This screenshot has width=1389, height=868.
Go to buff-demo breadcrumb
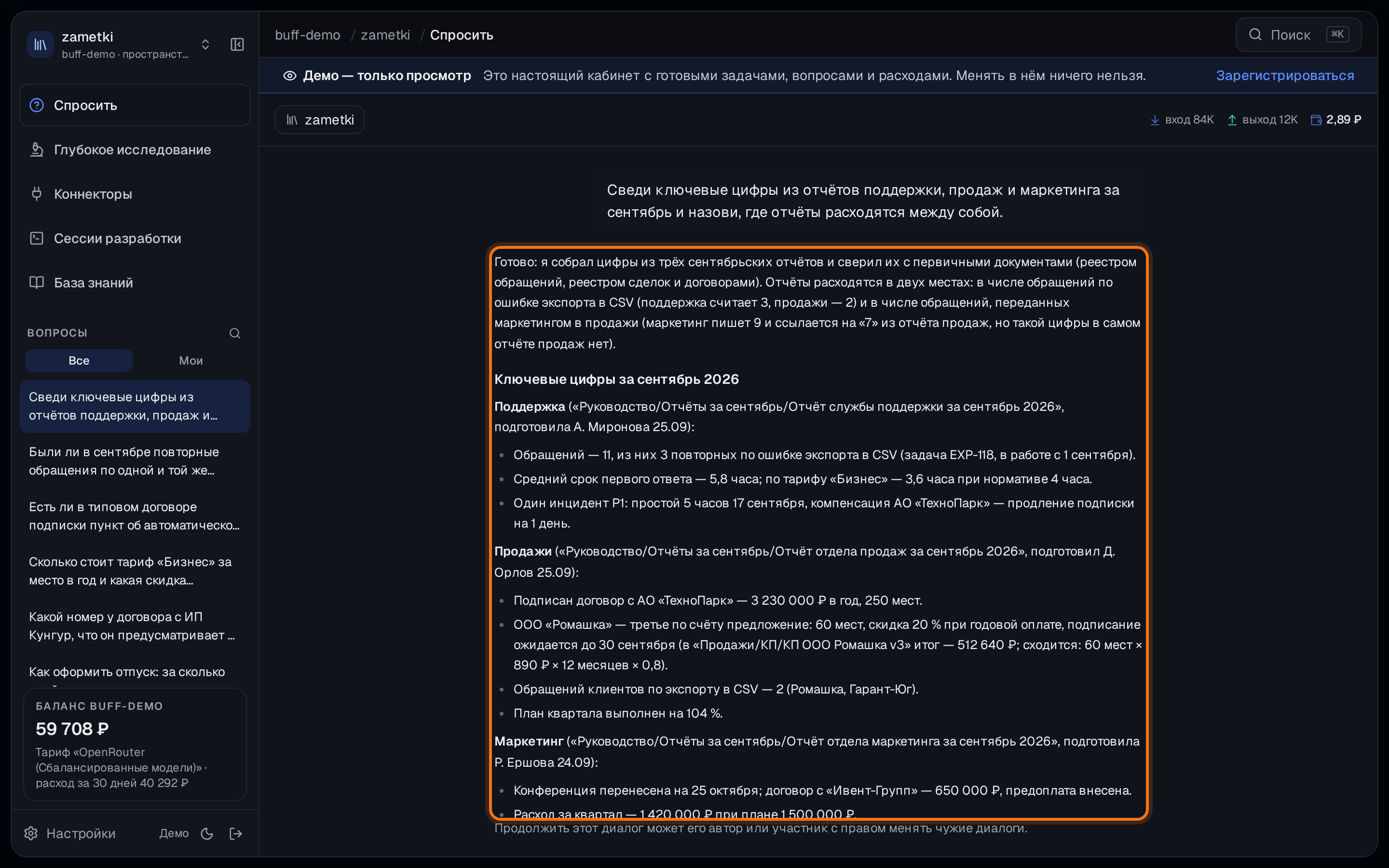(308, 35)
